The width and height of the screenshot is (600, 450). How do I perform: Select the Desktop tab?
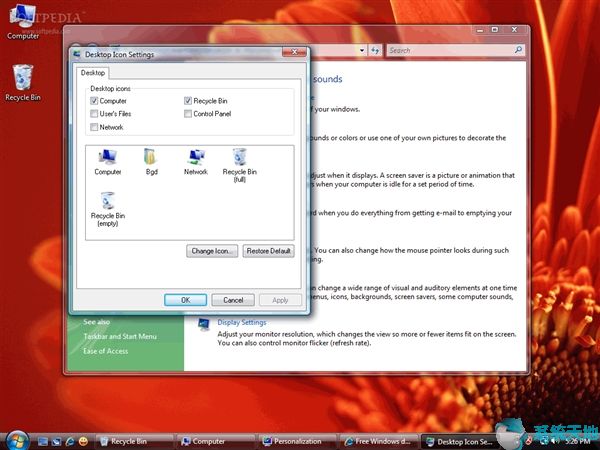(93, 73)
